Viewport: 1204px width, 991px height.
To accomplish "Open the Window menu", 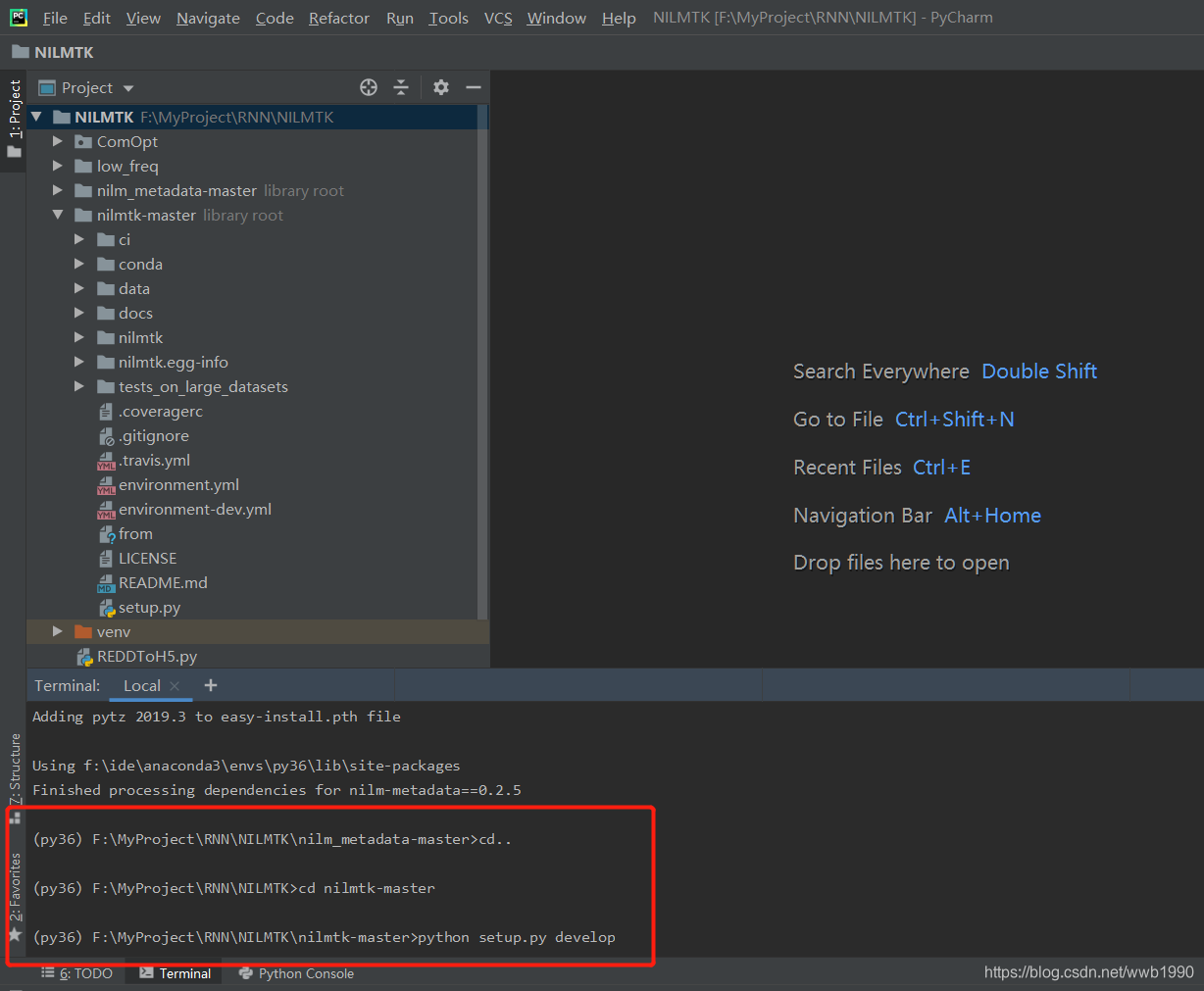I will pyautogui.click(x=556, y=18).
